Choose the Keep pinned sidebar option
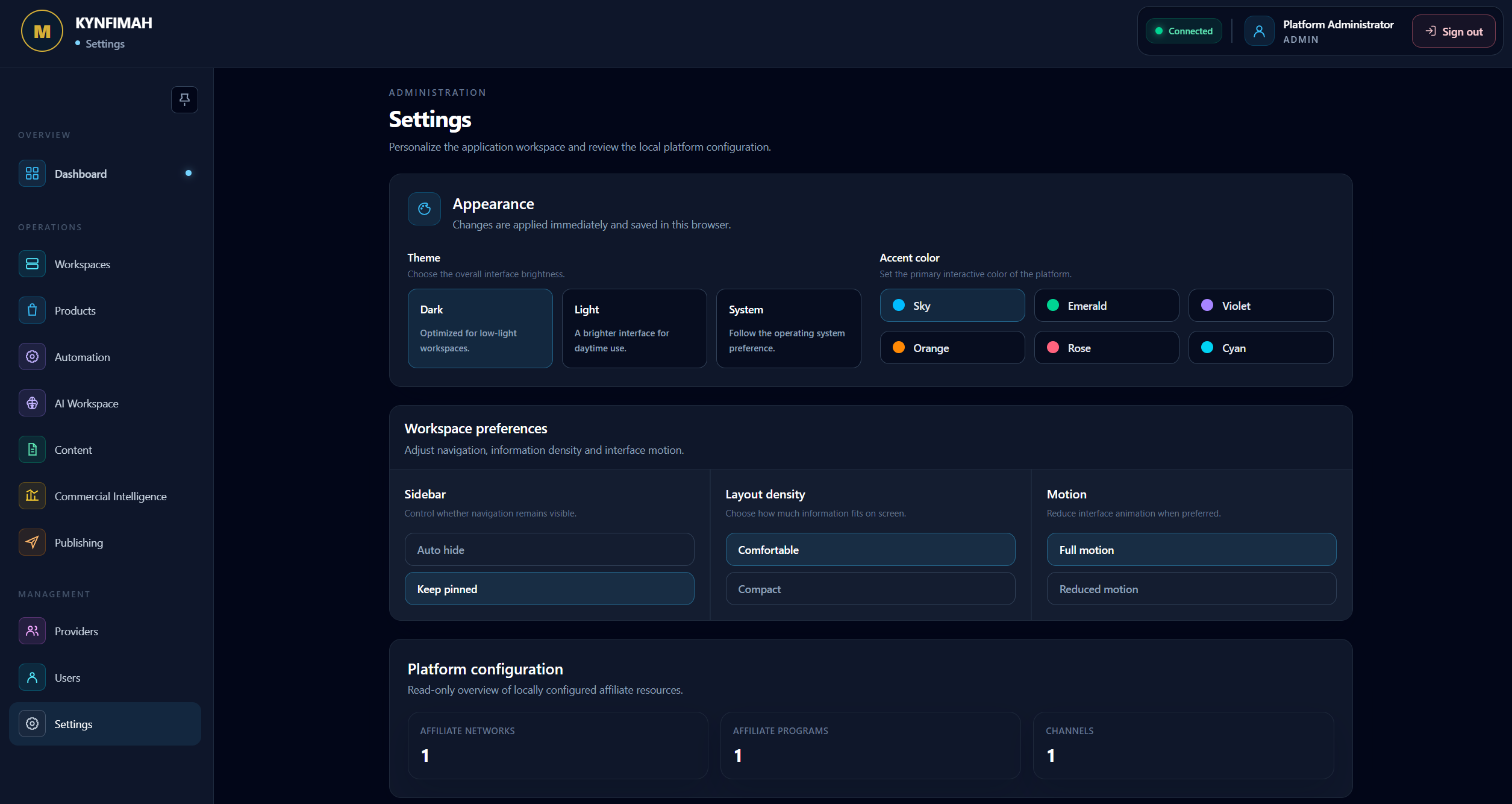The height and width of the screenshot is (804, 1512). [549, 589]
